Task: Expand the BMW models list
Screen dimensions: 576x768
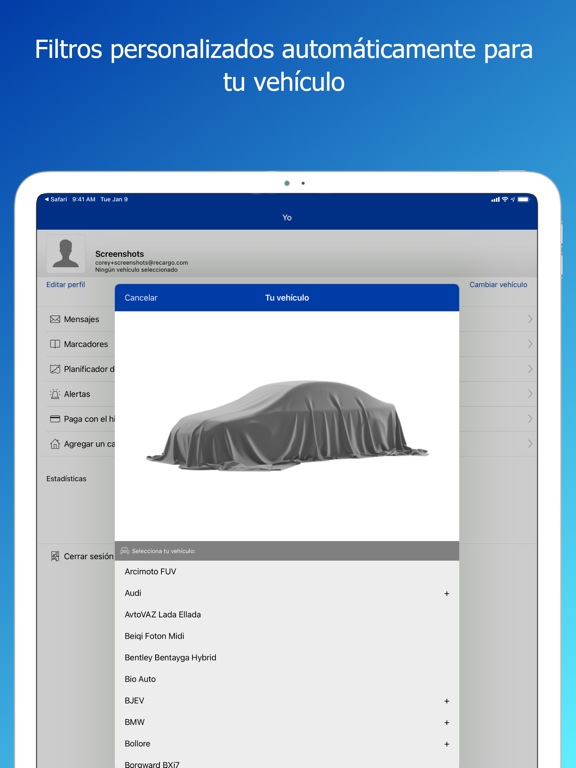Action: (446, 723)
